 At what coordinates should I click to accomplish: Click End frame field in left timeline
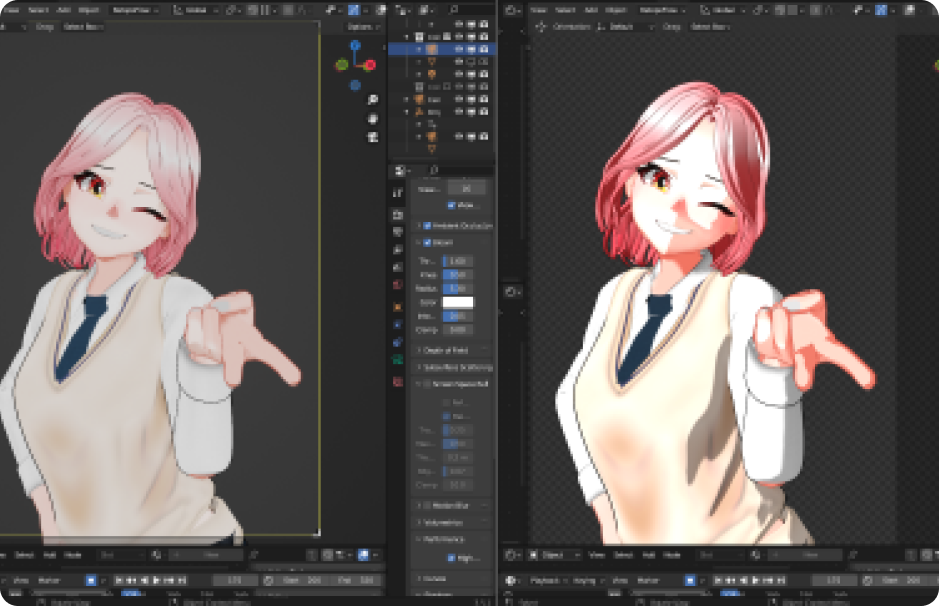[357, 580]
